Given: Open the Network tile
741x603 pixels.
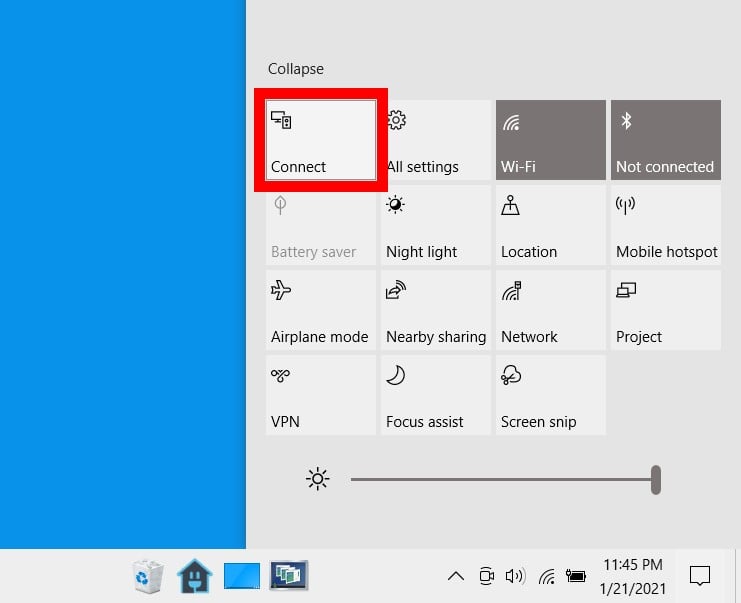Looking at the screenshot, I should tap(550, 310).
